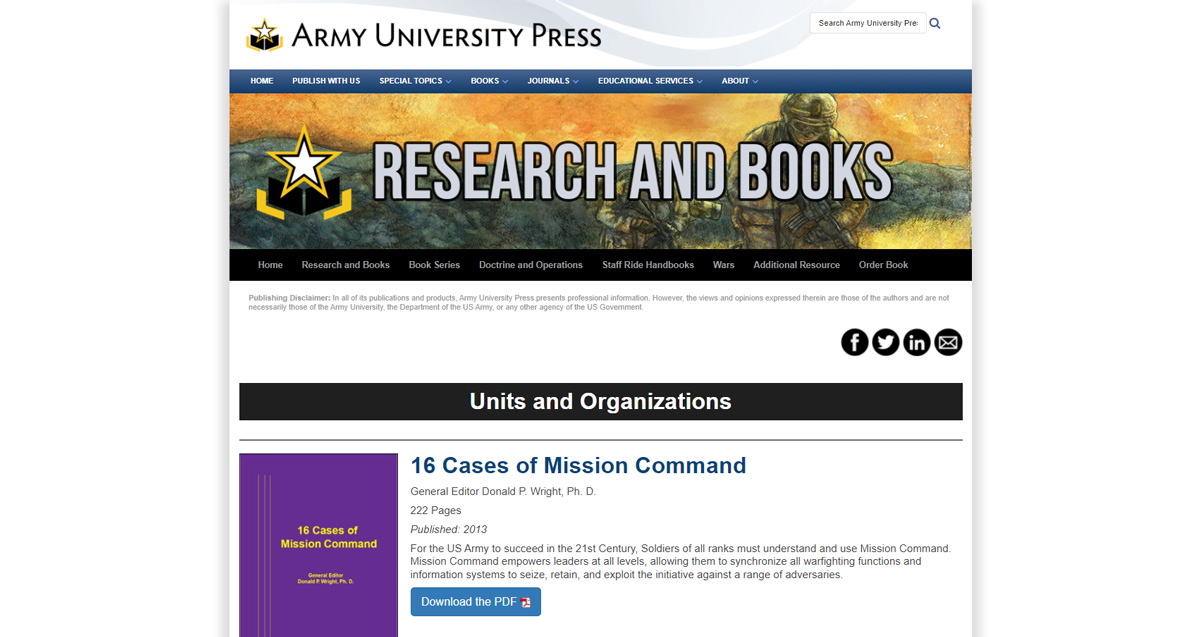Expand the Special Topics dropdown menu
The width and height of the screenshot is (1200, 637).
[x=415, y=81]
